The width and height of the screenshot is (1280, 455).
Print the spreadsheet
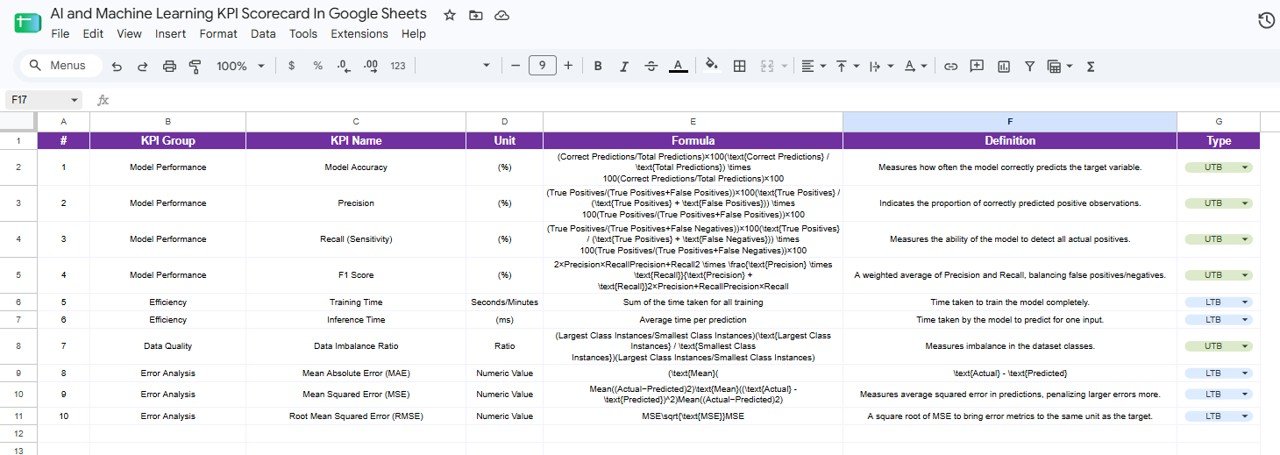point(169,66)
